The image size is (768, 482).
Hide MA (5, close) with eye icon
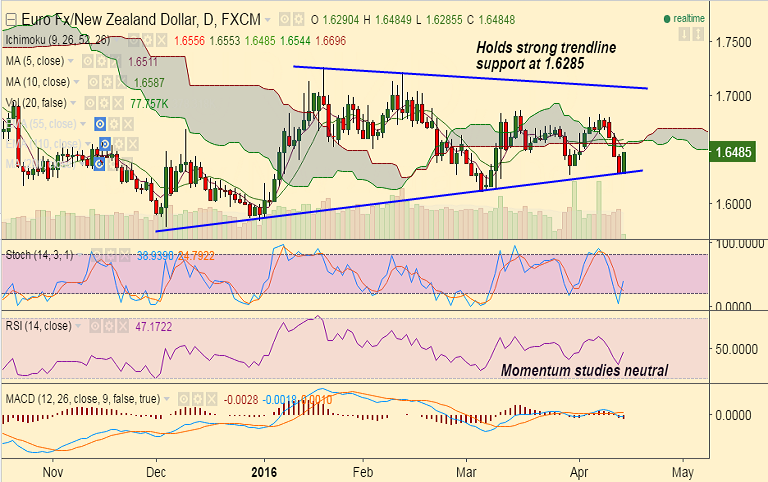[x=88, y=61]
